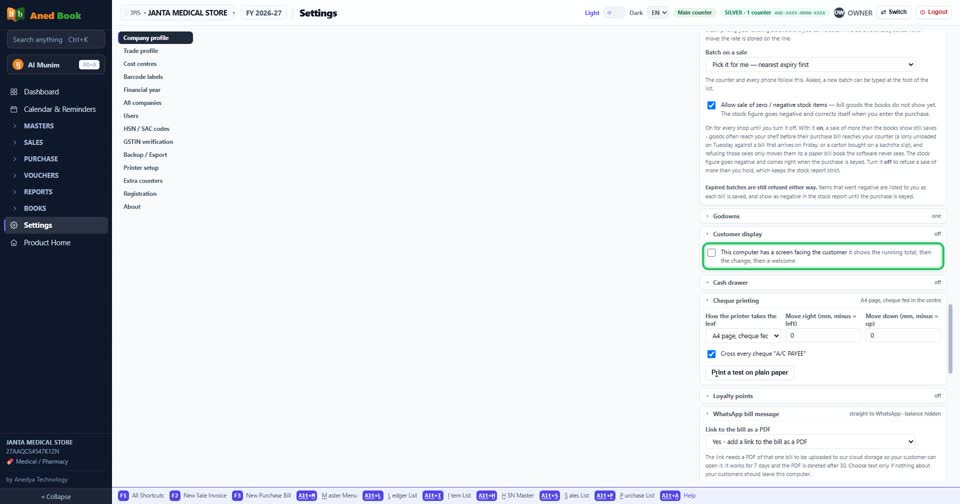Uncheck Allow sale of zero/negative stock items
The width and height of the screenshot is (960, 504).
711,105
